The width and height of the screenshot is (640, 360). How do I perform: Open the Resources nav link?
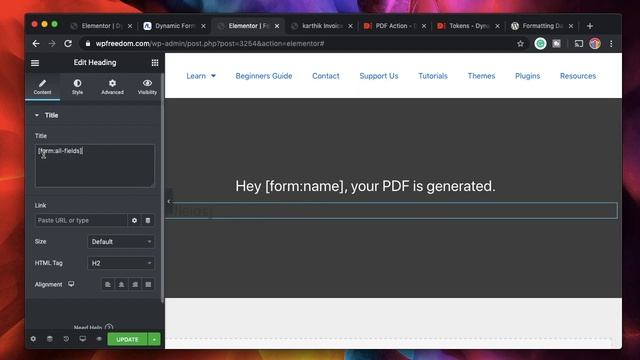[x=578, y=76]
